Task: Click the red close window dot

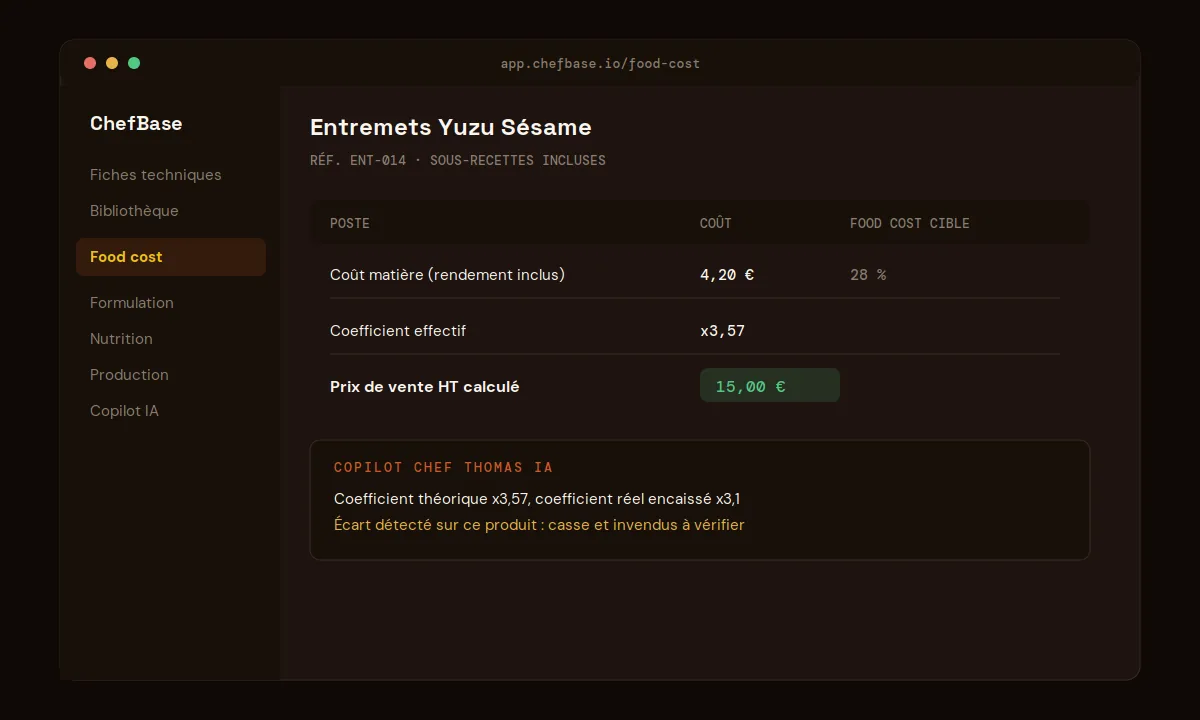Action: [90, 63]
